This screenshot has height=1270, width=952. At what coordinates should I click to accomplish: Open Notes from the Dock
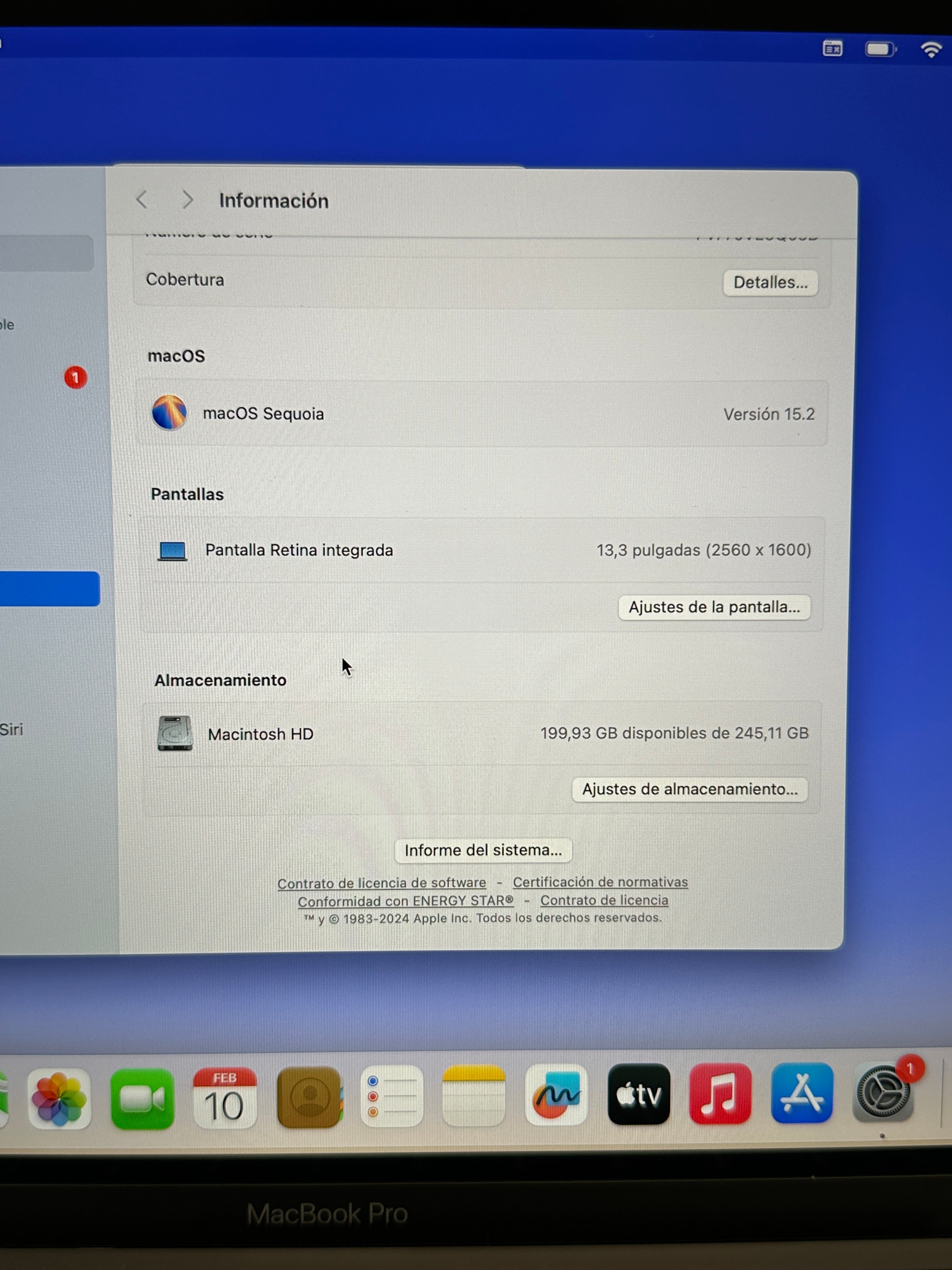pyautogui.click(x=473, y=1095)
